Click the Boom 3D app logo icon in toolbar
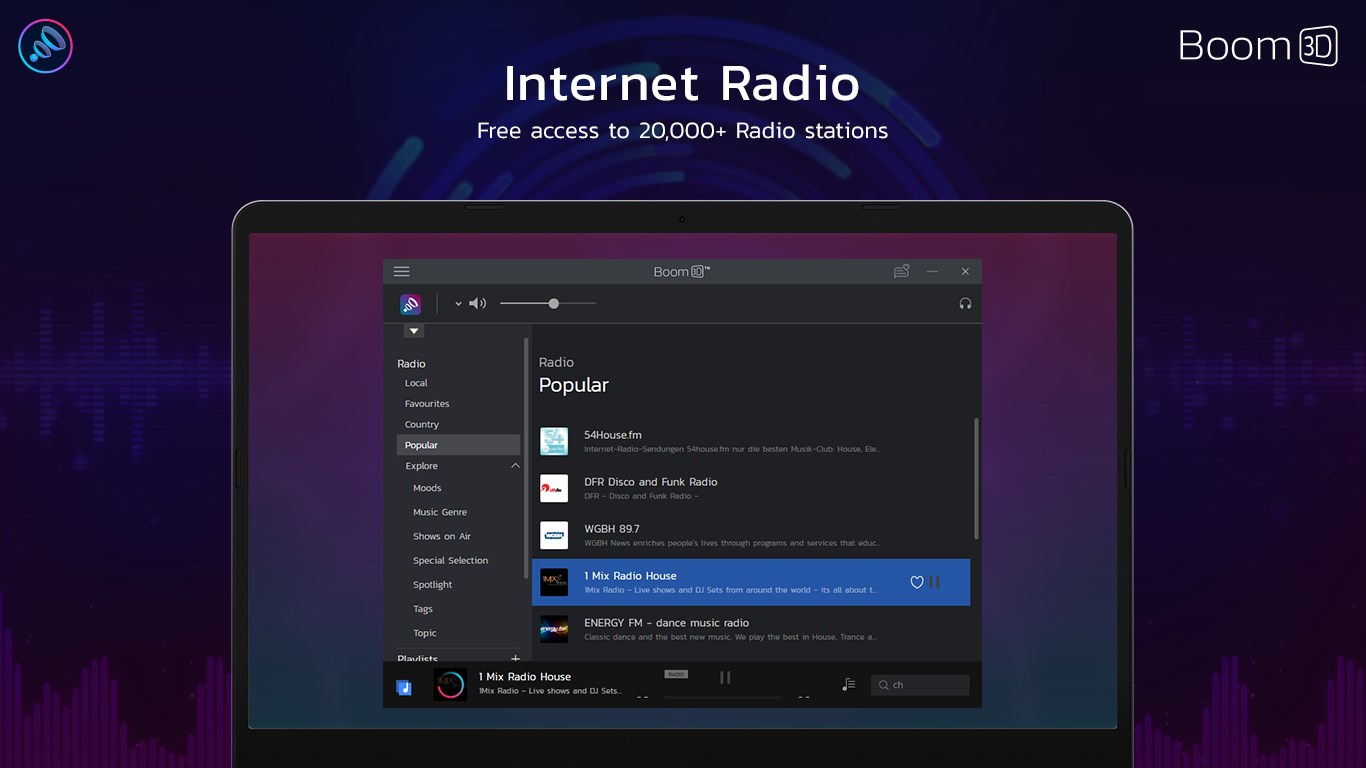 coord(410,304)
